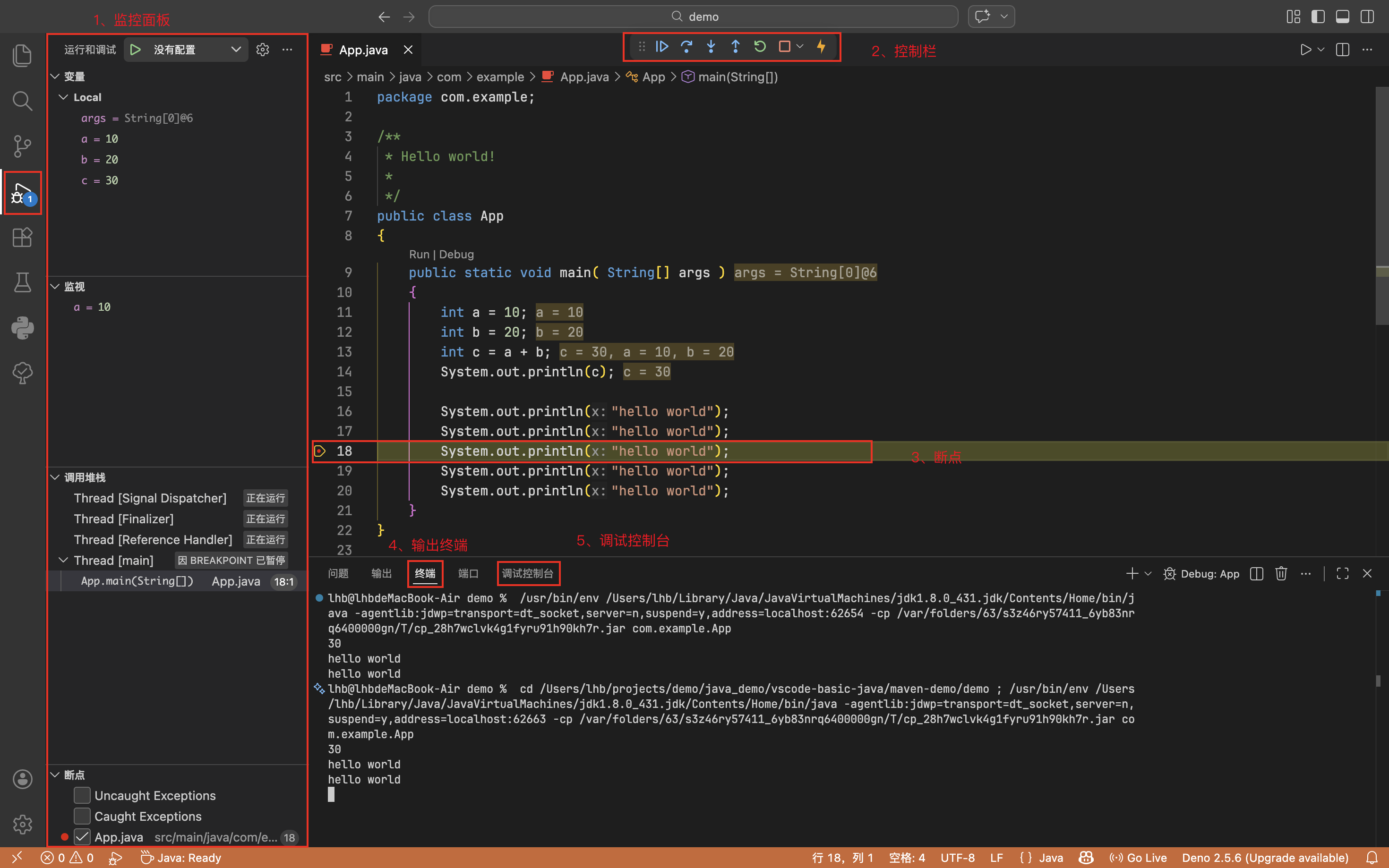
Task: Click the Debug code lens link
Action: pyautogui.click(x=456, y=255)
